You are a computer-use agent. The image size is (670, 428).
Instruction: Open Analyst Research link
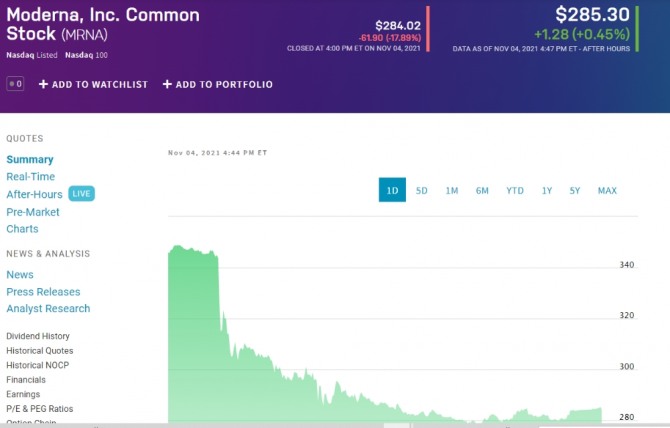pos(48,309)
